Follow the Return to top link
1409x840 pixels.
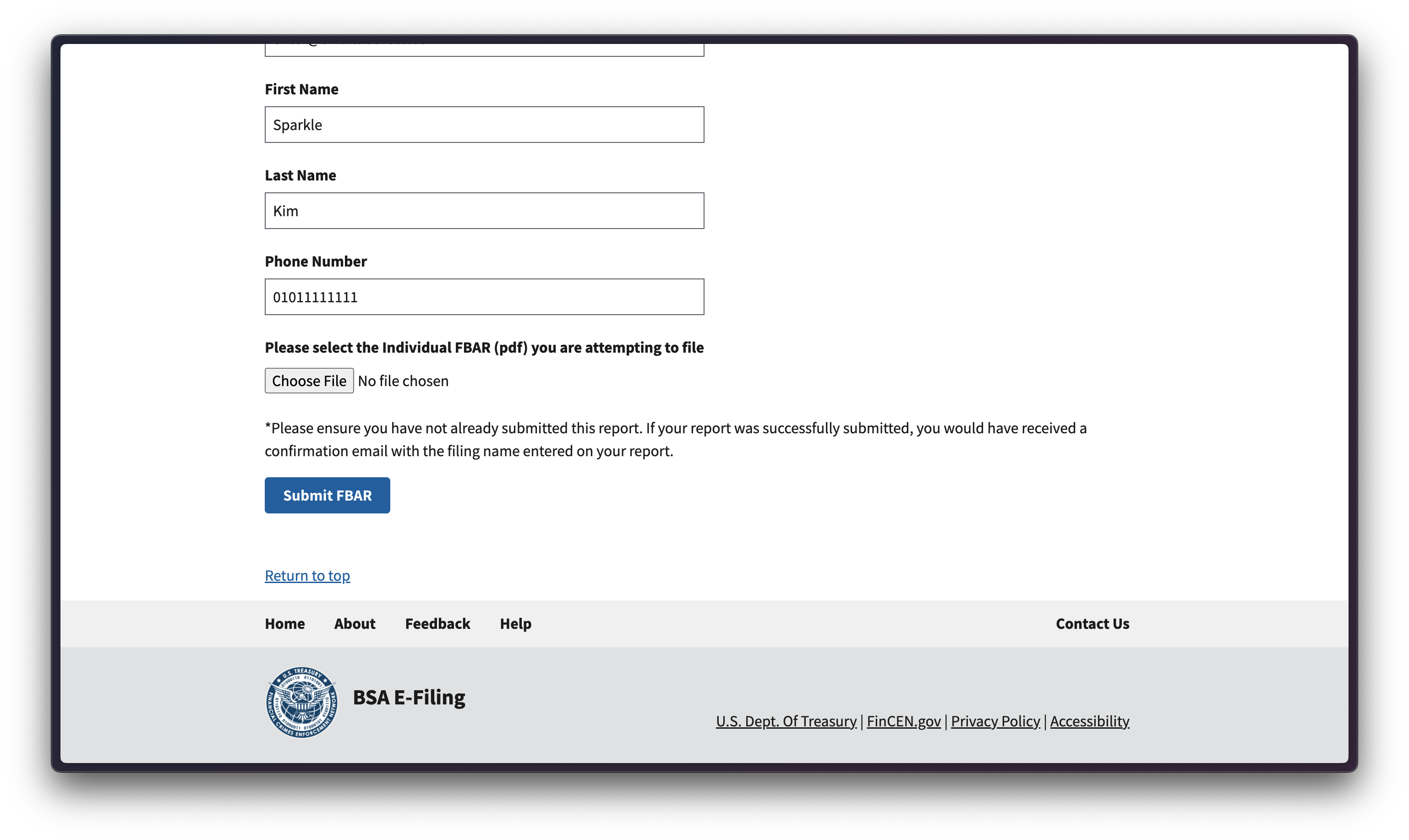click(307, 576)
